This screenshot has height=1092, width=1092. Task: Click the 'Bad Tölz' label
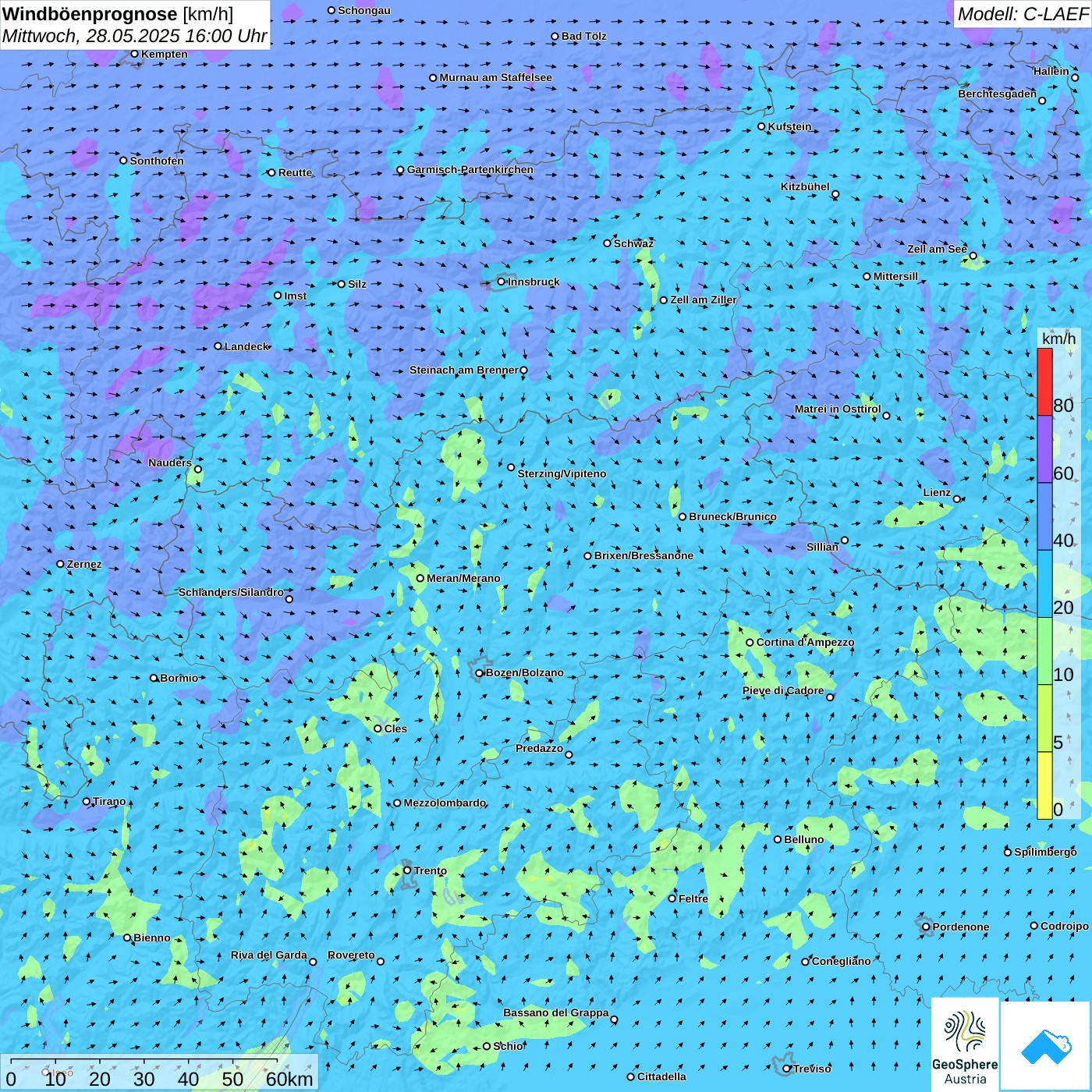point(584,36)
